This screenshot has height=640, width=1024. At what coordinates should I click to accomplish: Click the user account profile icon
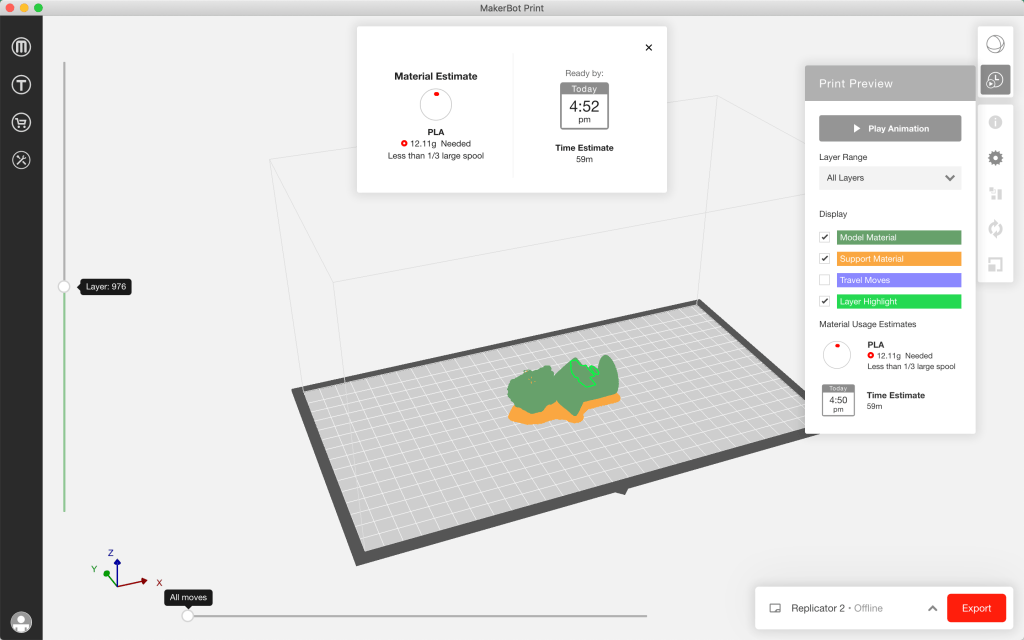(21, 622)
